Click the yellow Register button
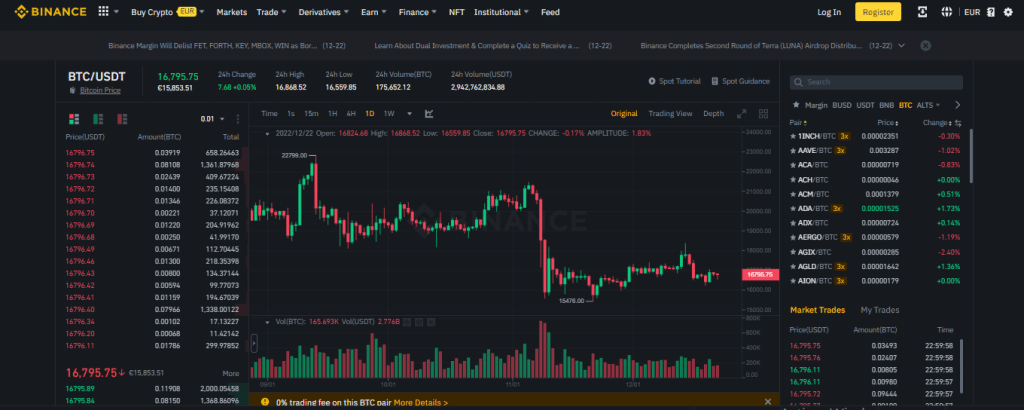 pyautogui.click(x=878, y=12)
